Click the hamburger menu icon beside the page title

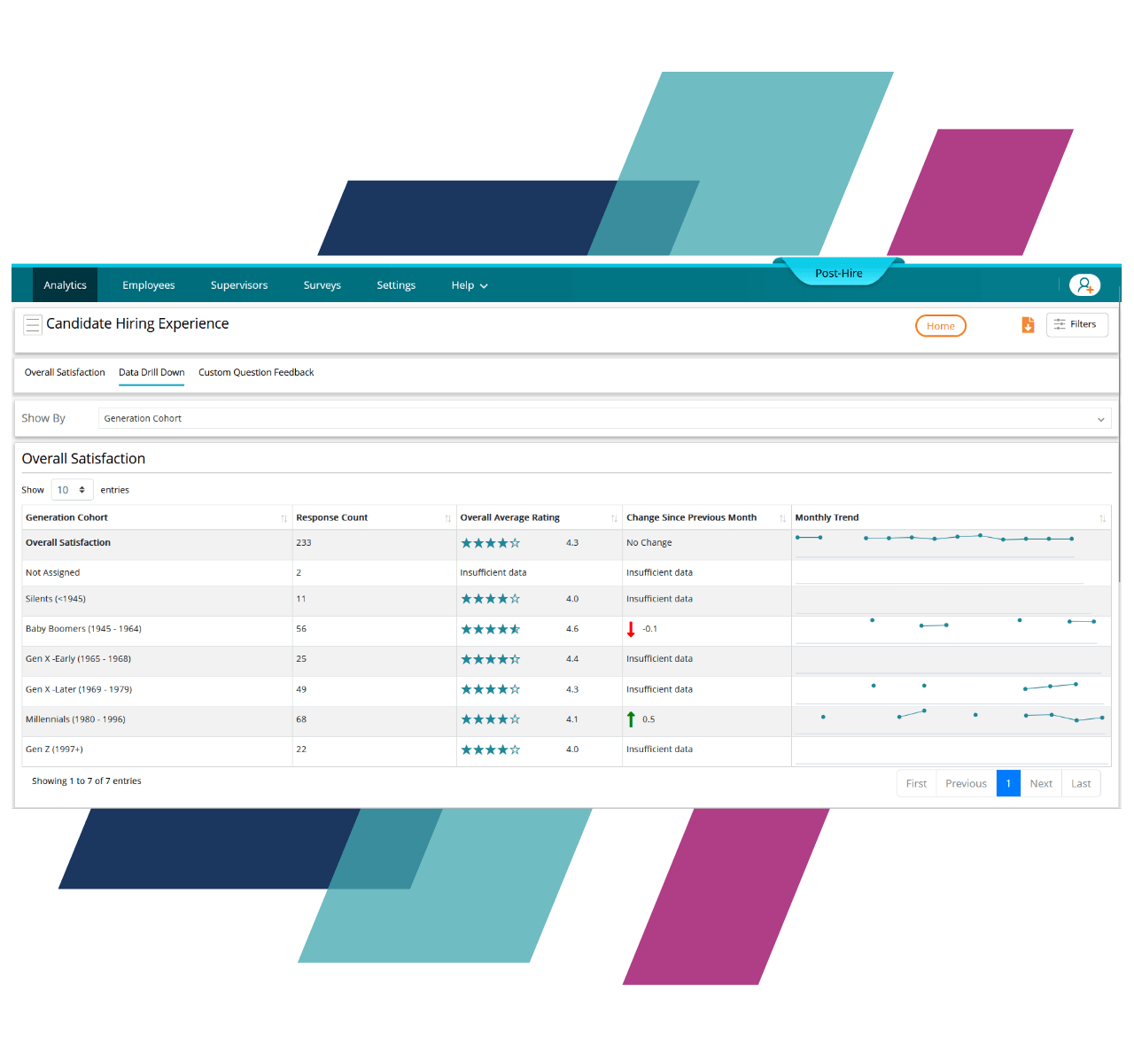(x=33, y=325)
